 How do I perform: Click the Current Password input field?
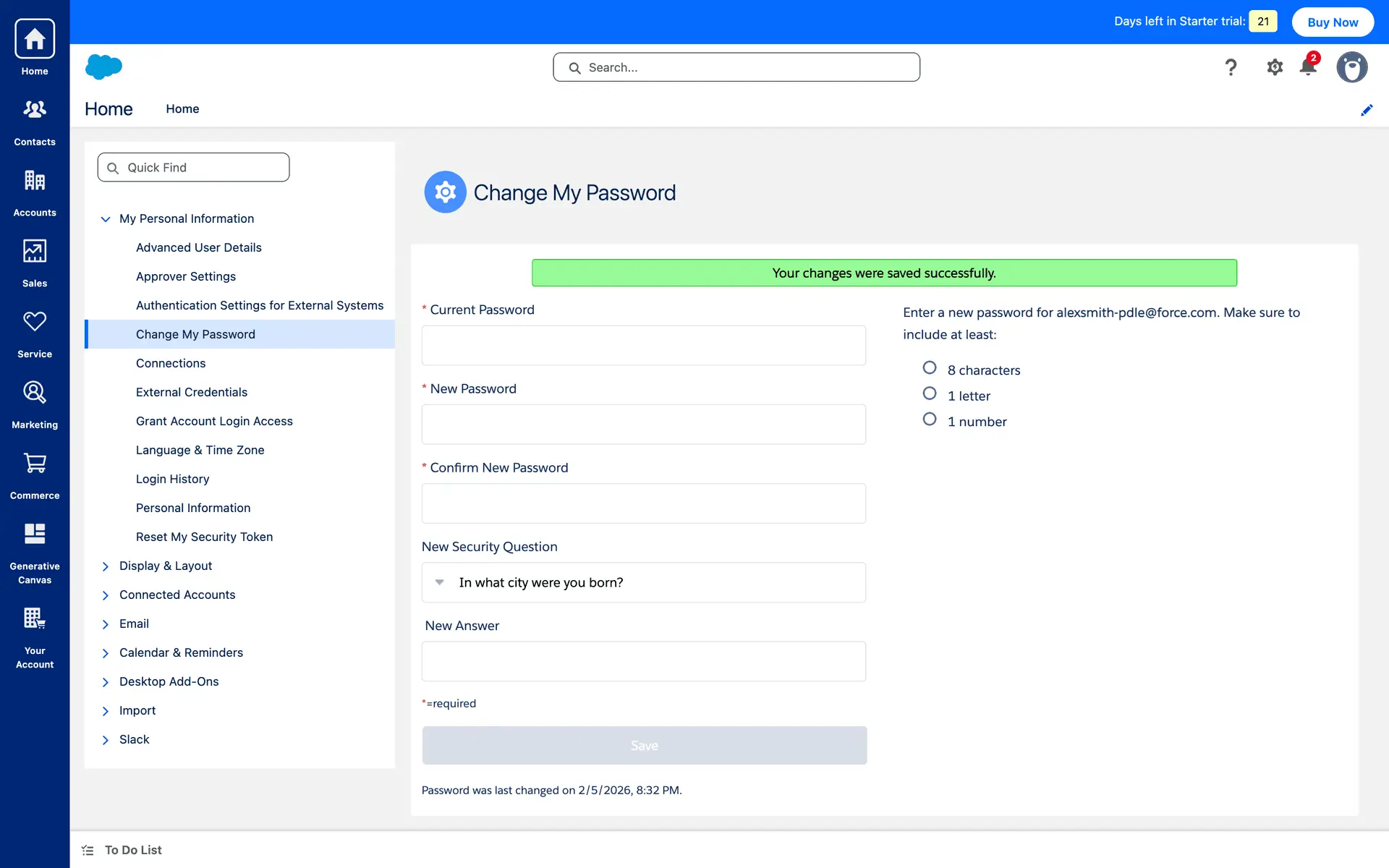(643, 345)
